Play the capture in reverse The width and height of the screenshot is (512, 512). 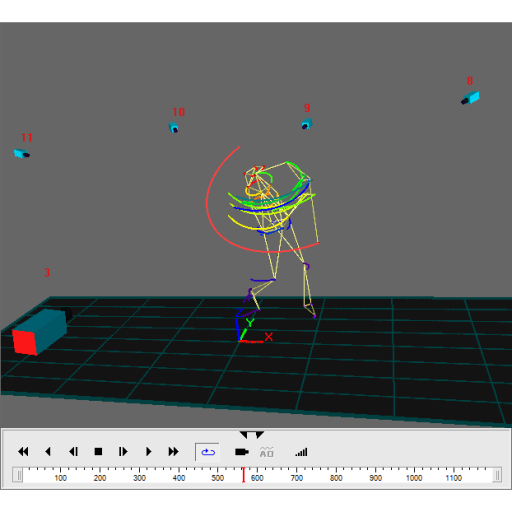point(48,452)
